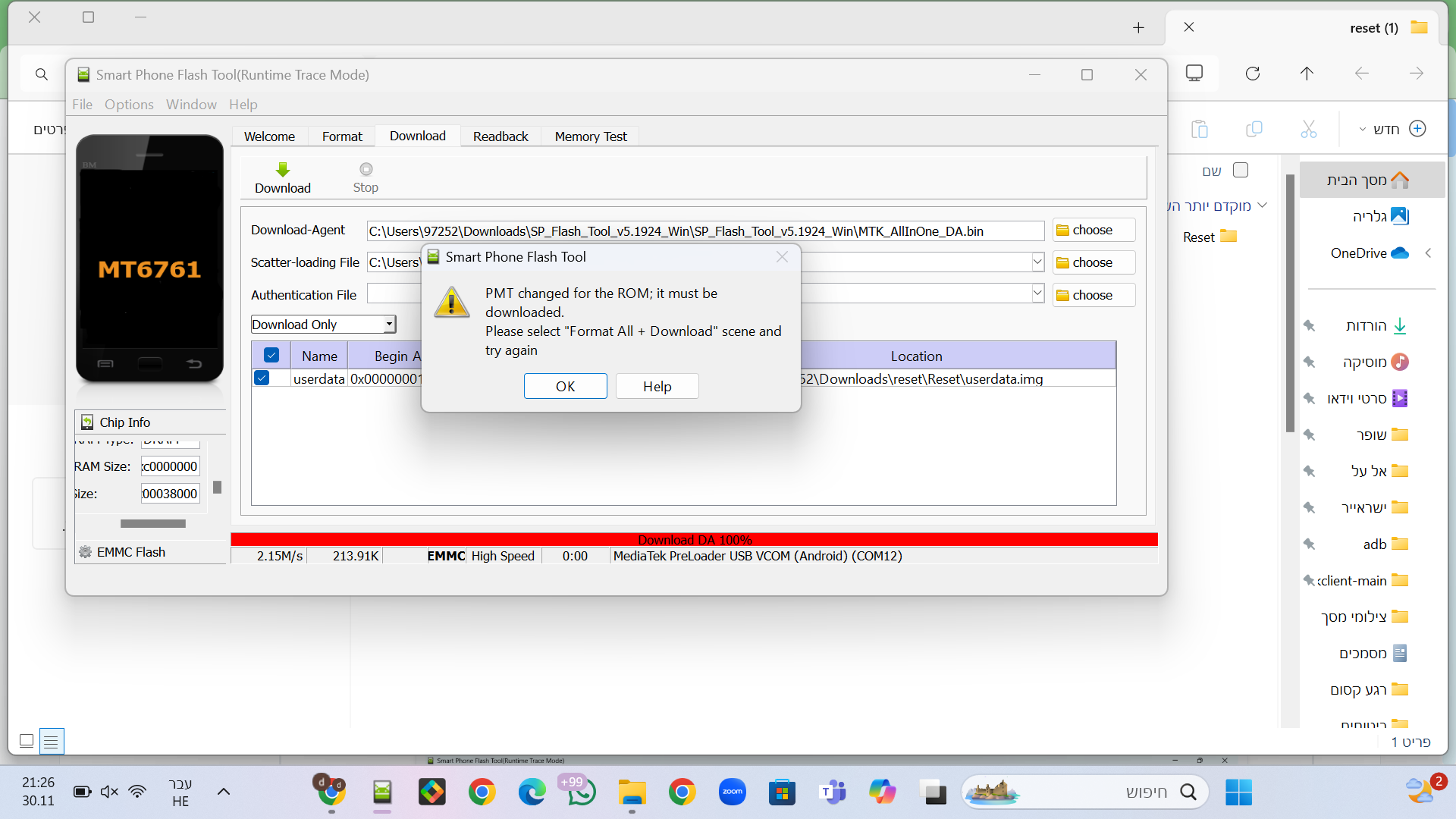Screen dimensions: 1456x819
Task: Click choose for Scatter-loading File
Action: [1094, 262]
